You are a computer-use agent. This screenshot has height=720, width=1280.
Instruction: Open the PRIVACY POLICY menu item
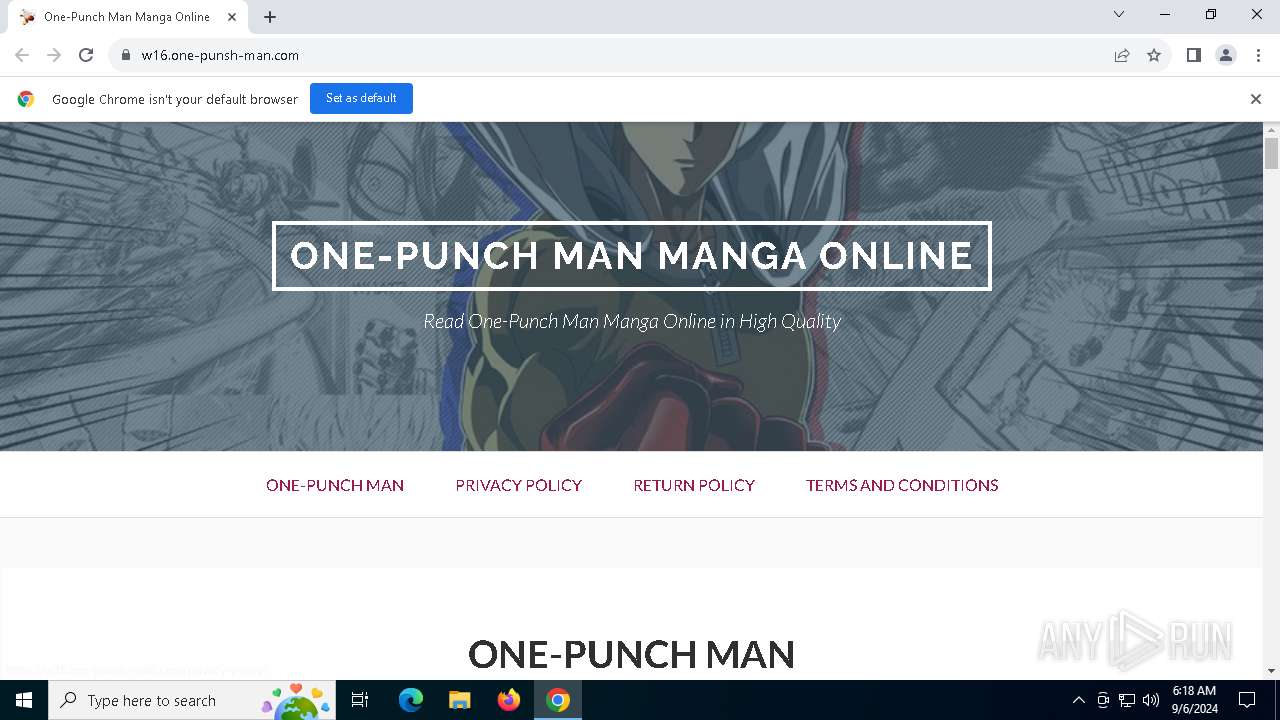pos(518,485)
